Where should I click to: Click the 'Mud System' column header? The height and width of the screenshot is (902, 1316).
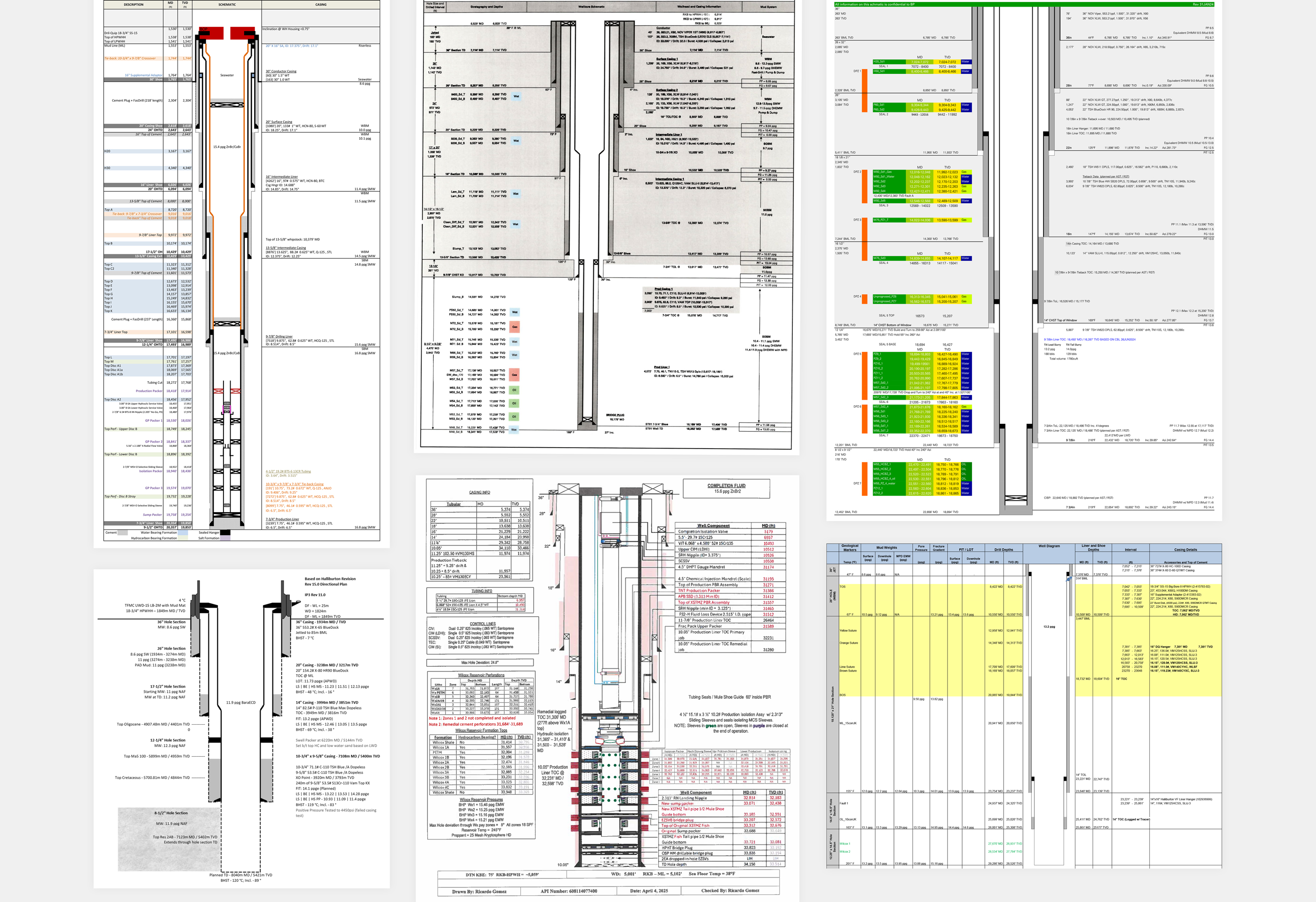(768, 7)
